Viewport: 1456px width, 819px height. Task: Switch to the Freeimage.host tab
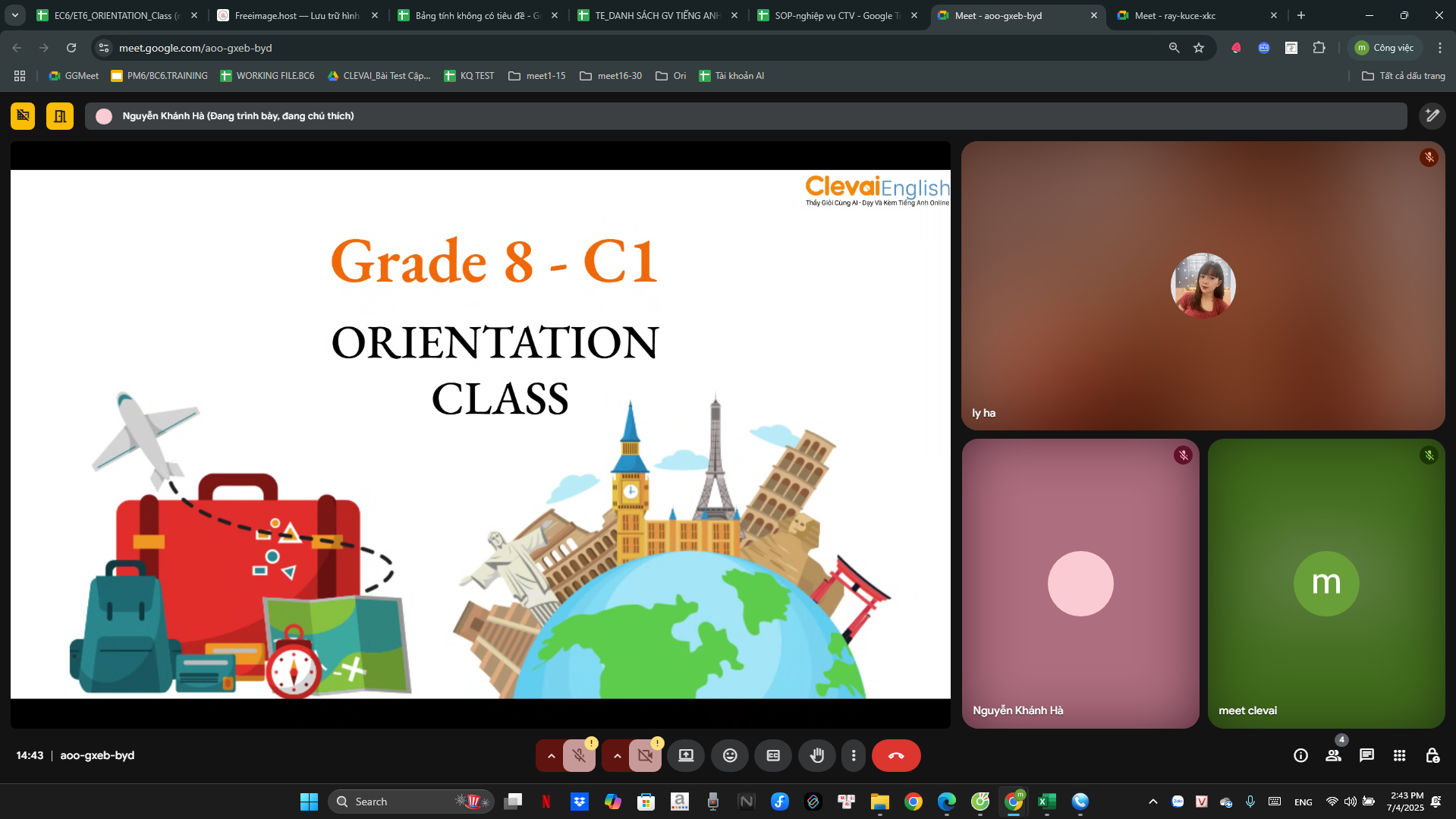pyautogui.click(x=297, y=15)
